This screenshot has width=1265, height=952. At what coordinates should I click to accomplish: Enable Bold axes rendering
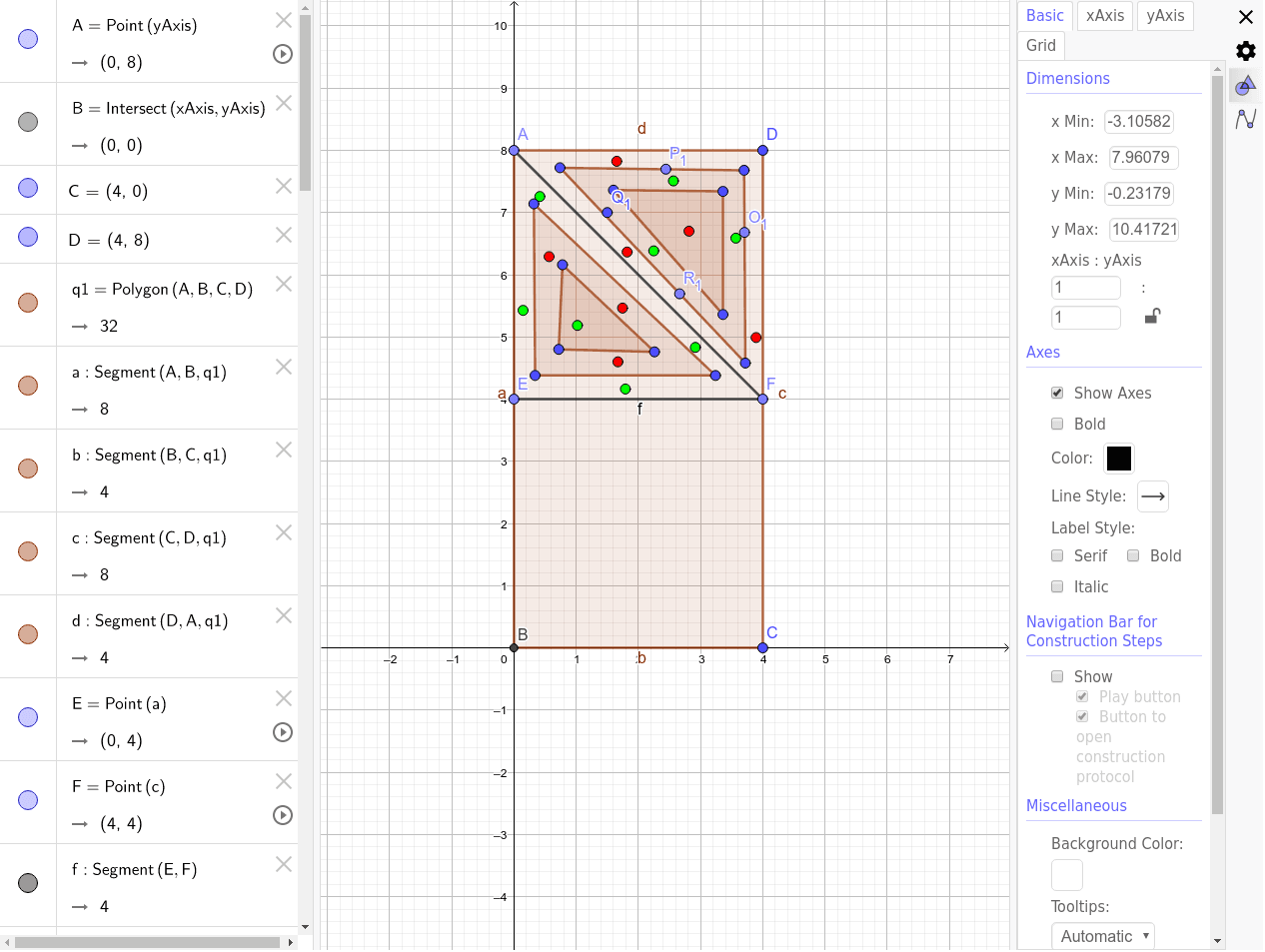tap(1057, 424)
